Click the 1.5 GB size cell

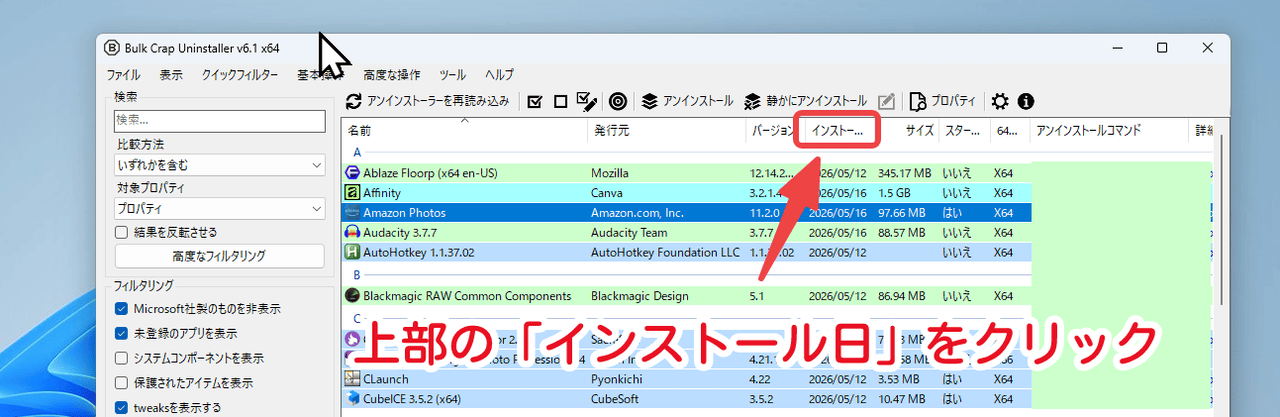pos(895,193)
